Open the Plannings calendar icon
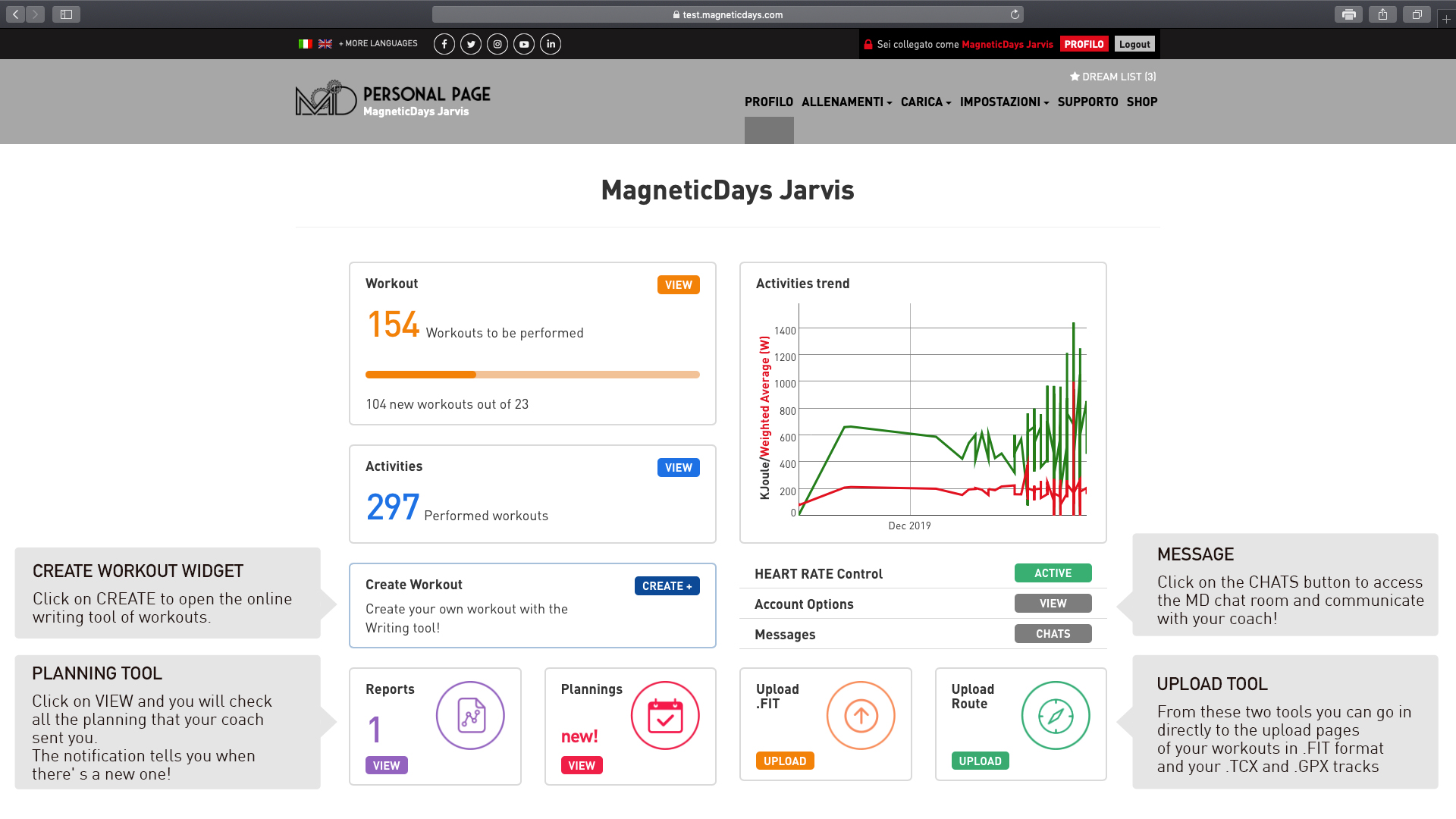This screenshot has height=819, width=1456. click(665, 715)
